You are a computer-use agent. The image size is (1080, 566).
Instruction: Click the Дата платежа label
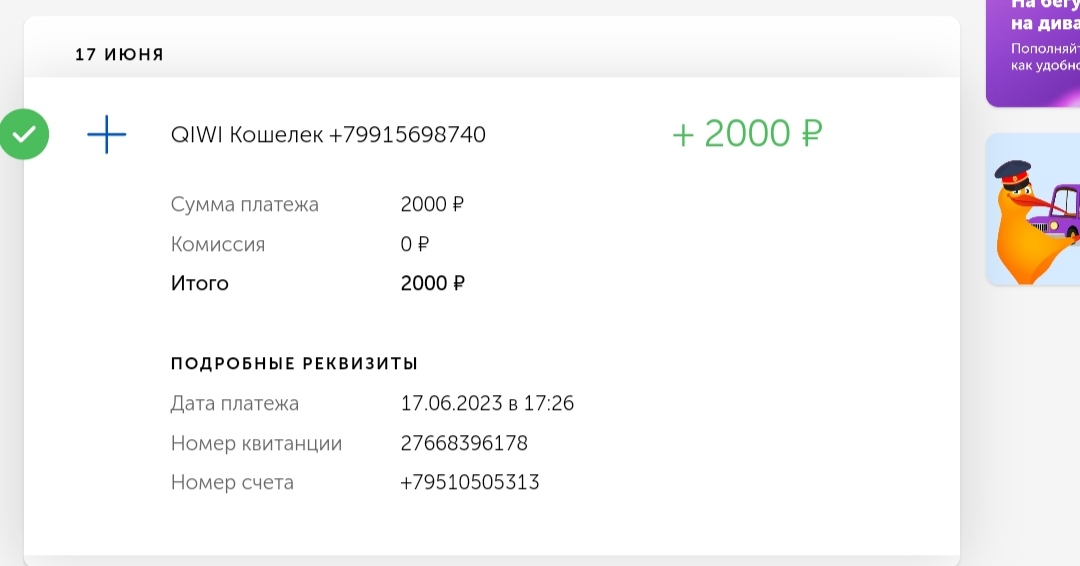coord(235,404)
